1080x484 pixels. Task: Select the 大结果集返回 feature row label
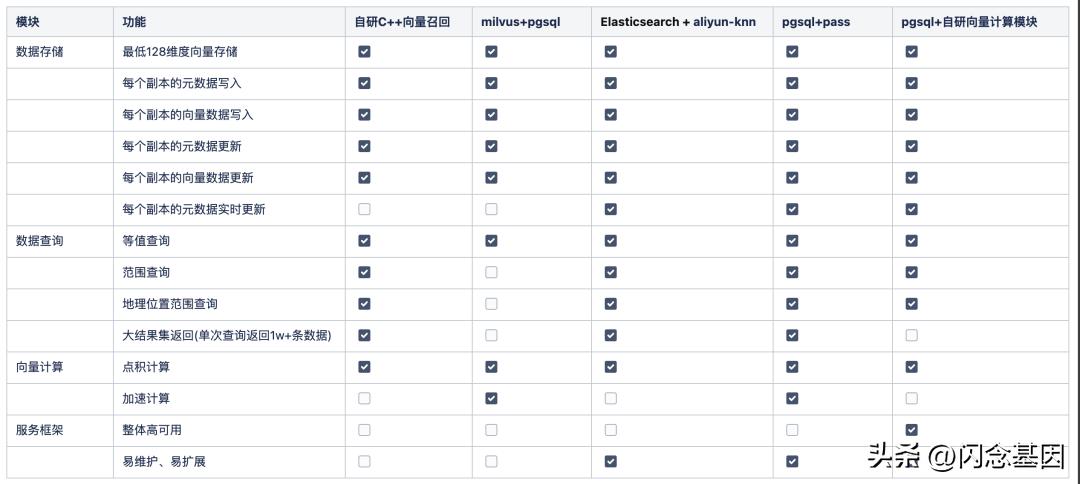tap(226, 335)
